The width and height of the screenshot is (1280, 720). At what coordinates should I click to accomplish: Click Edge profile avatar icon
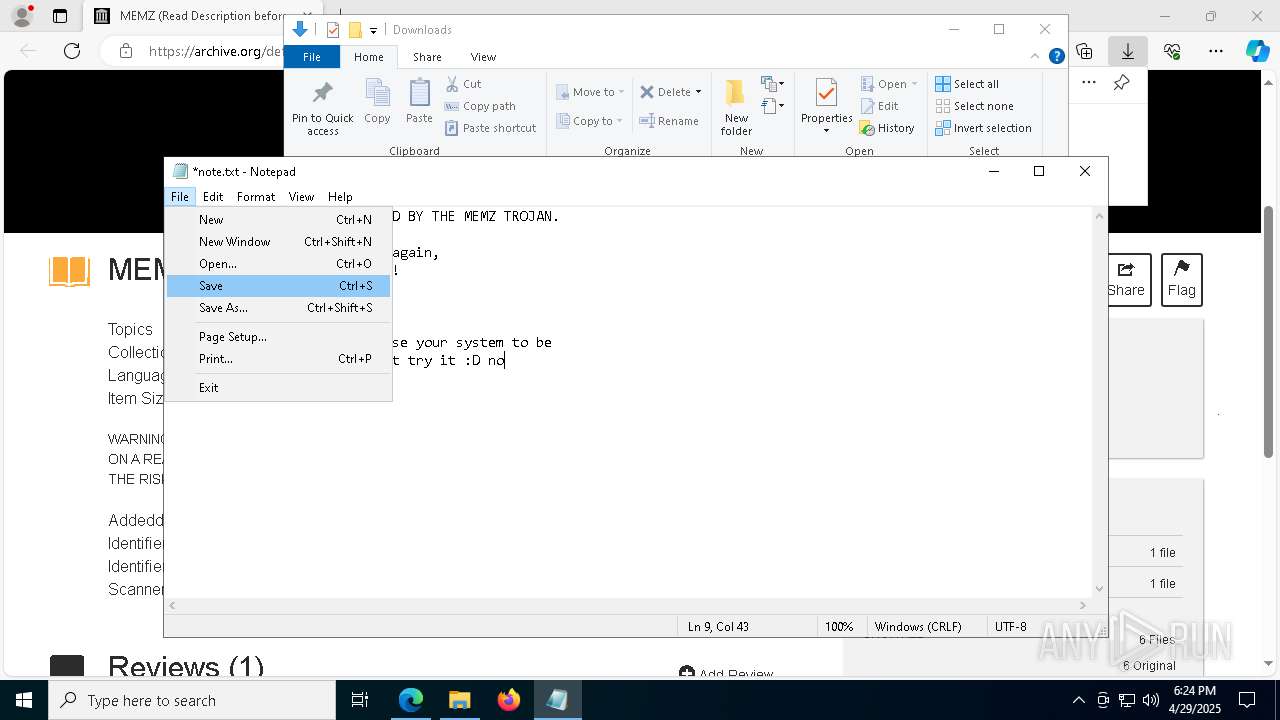pos(21,16)
